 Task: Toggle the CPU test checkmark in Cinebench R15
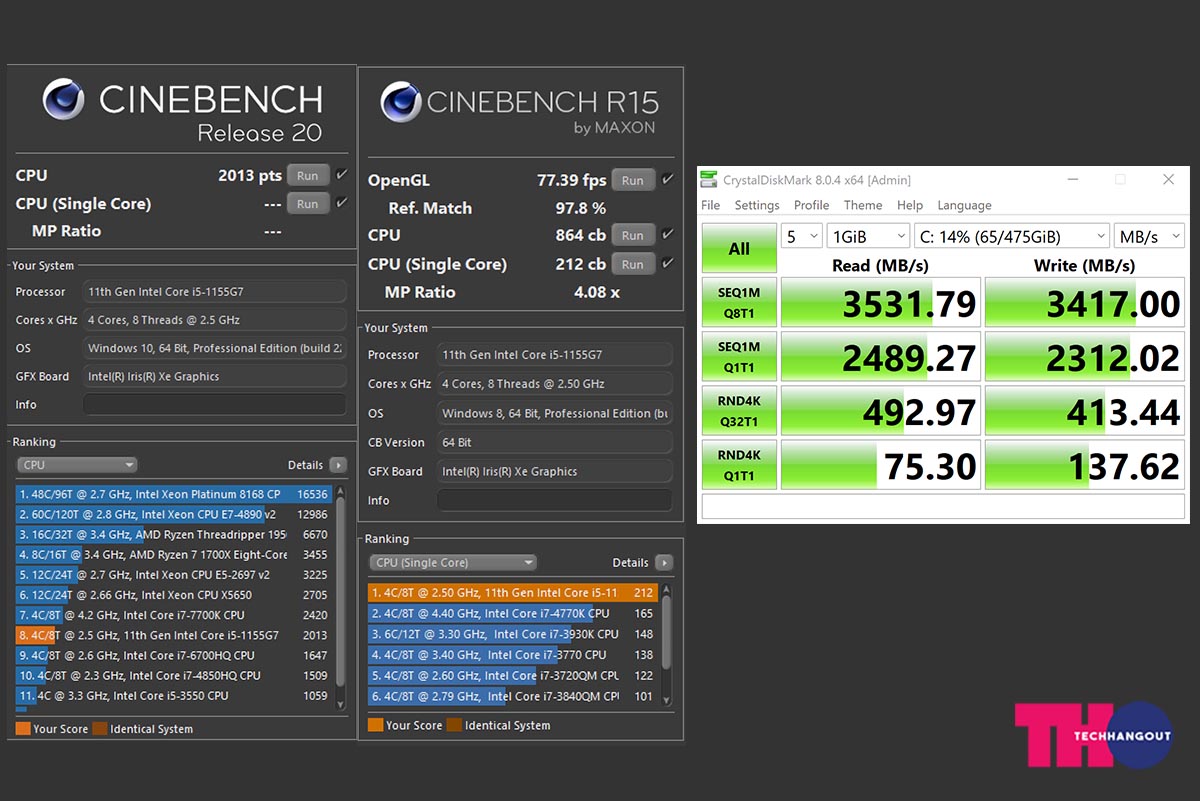click(667, 235)
